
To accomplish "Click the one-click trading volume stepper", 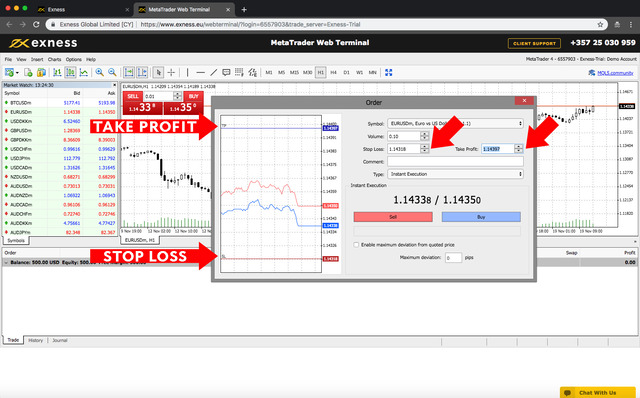I will point(177,96).
